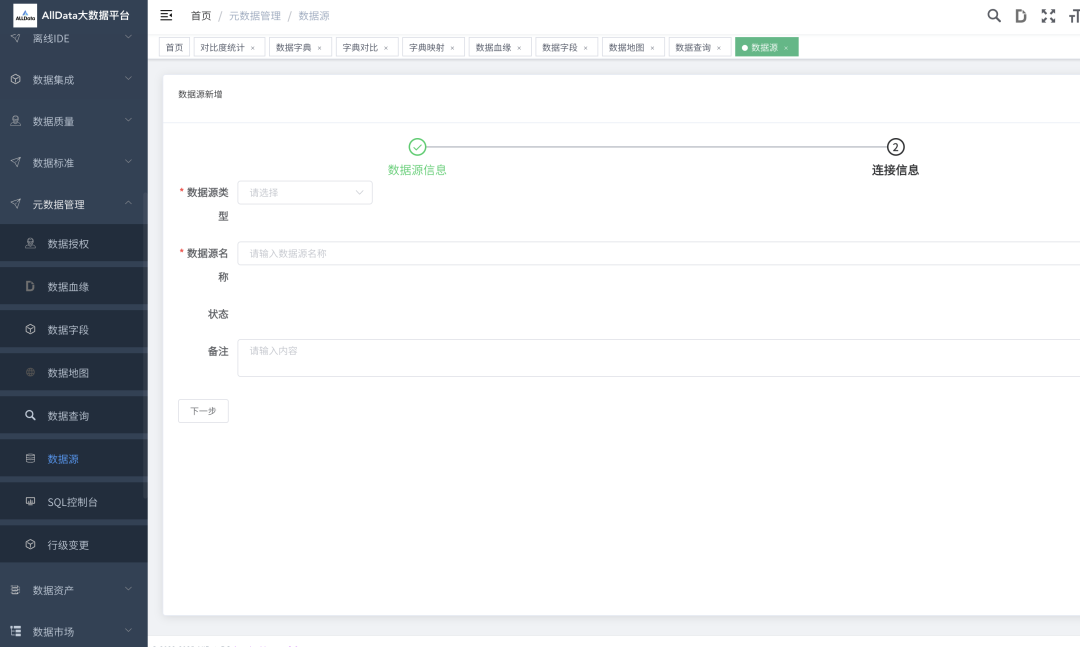Close the 数据地图 tab
This screenshot has width=1080, height=647.
click(x=652, y=48)
